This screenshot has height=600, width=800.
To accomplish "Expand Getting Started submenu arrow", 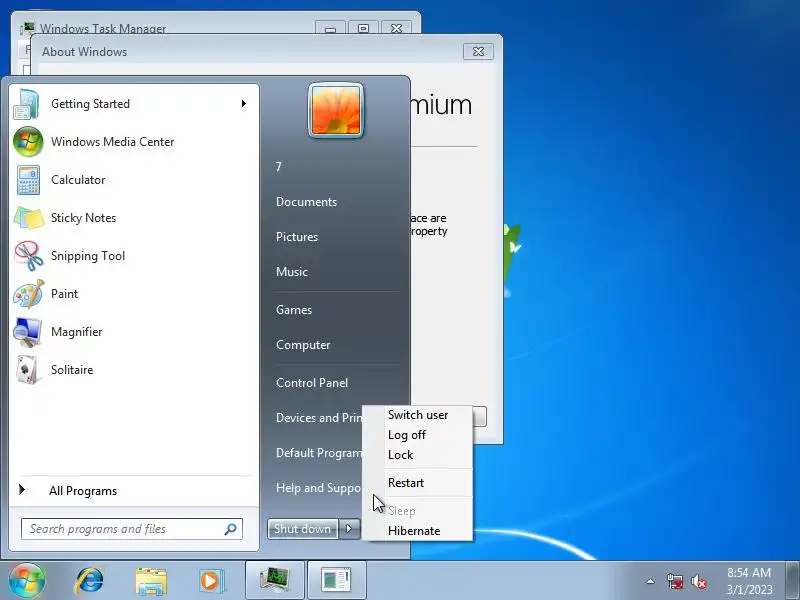I will pyautogui.click(x=244, y=104).
